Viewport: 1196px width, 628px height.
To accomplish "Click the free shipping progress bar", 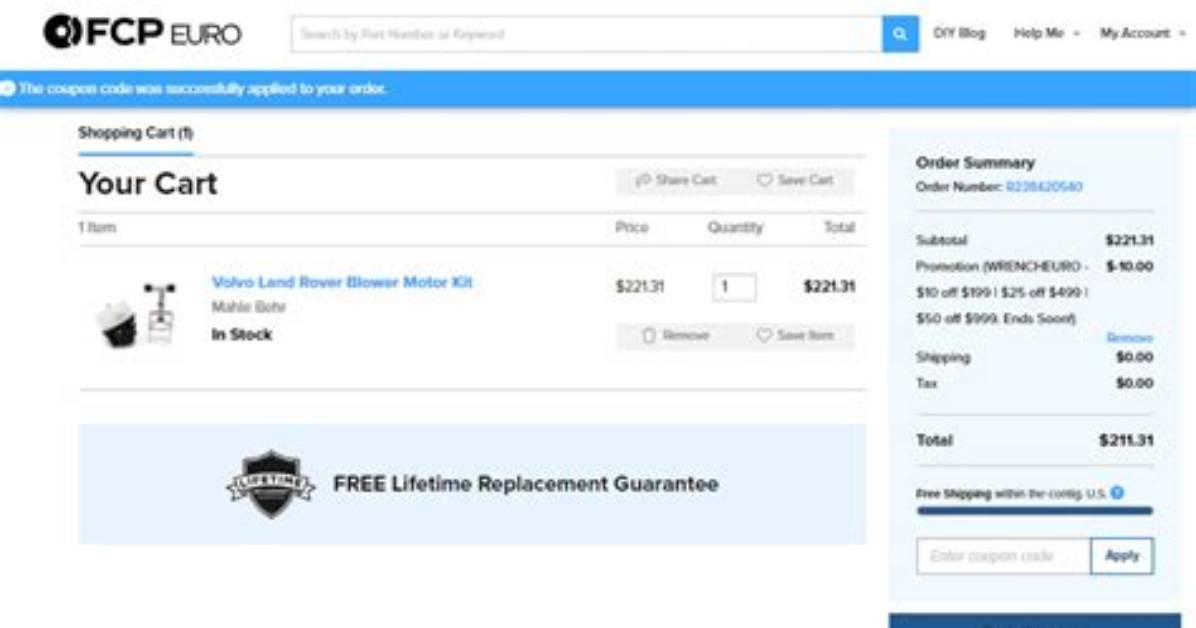I will (1034, 511).
